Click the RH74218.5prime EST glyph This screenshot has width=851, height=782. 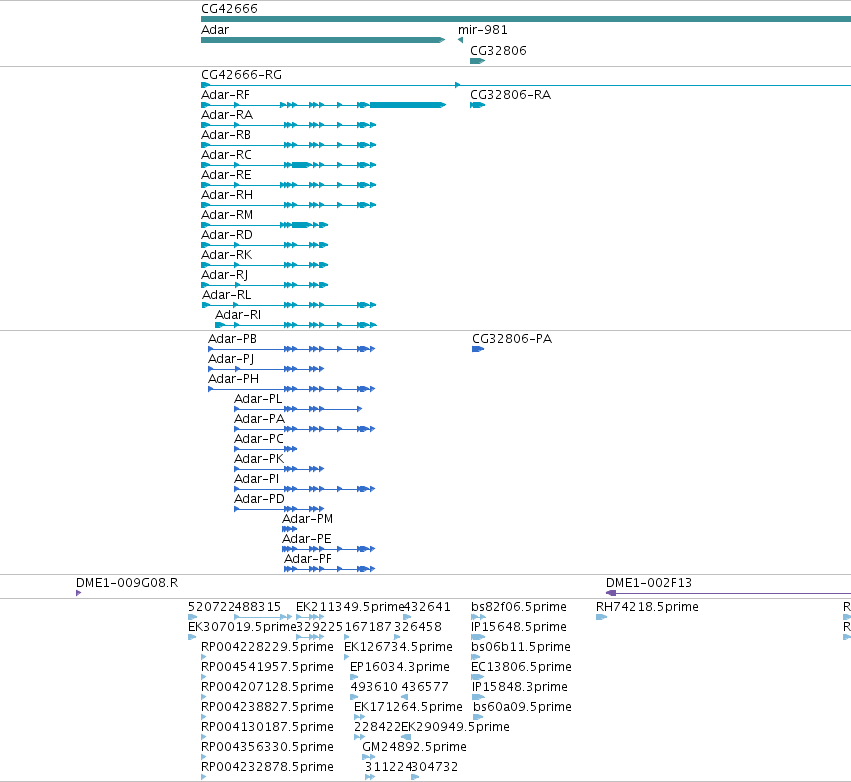pos(601,617)
